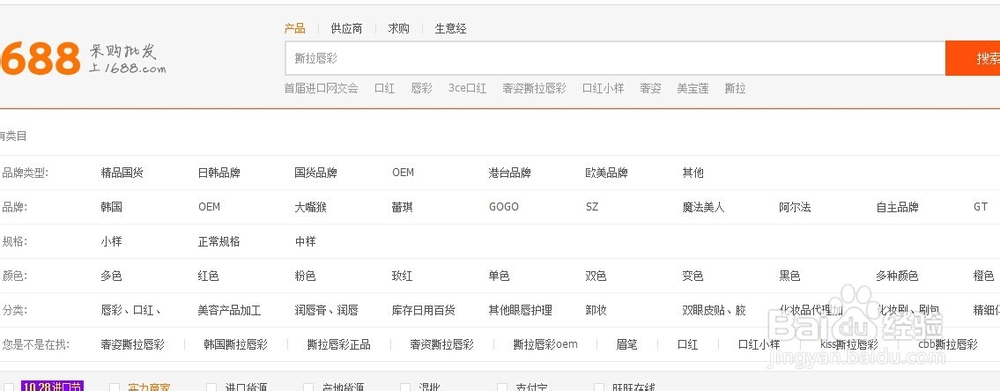Open the 3ce口红 hot search link
Image resolution: width=1000 pixels, height=391 pixels.
pos(467,89)
